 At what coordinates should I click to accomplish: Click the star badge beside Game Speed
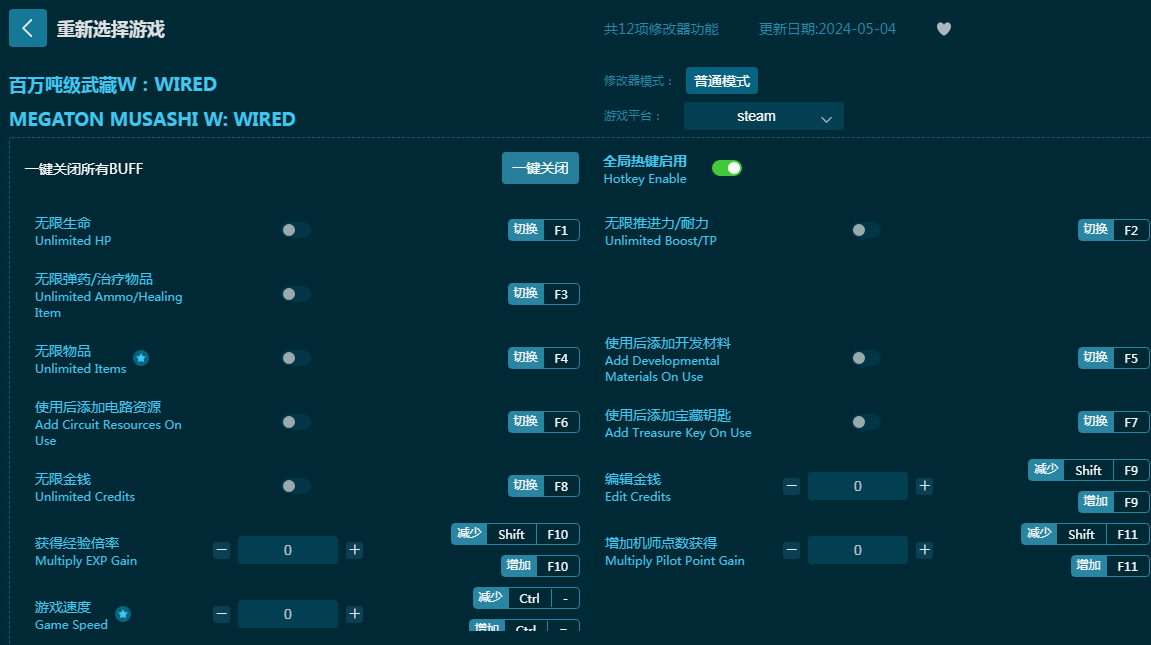tap(123, 614)
